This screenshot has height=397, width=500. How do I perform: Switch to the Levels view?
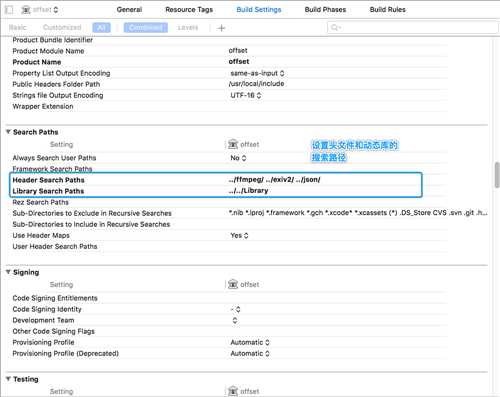click(x=188, y=28)
